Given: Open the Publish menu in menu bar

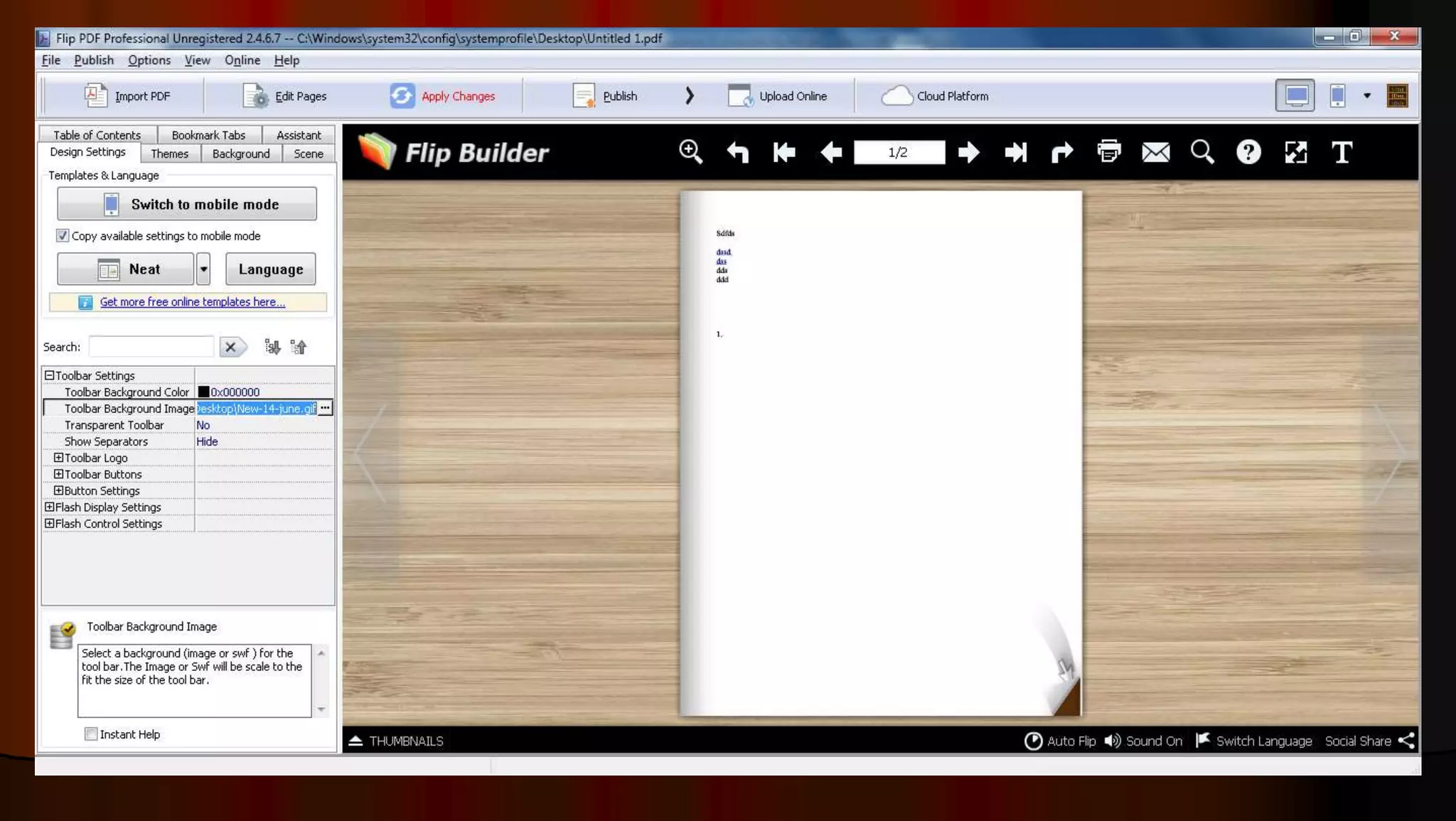Looking at the screenshot, I should [93, 60].
